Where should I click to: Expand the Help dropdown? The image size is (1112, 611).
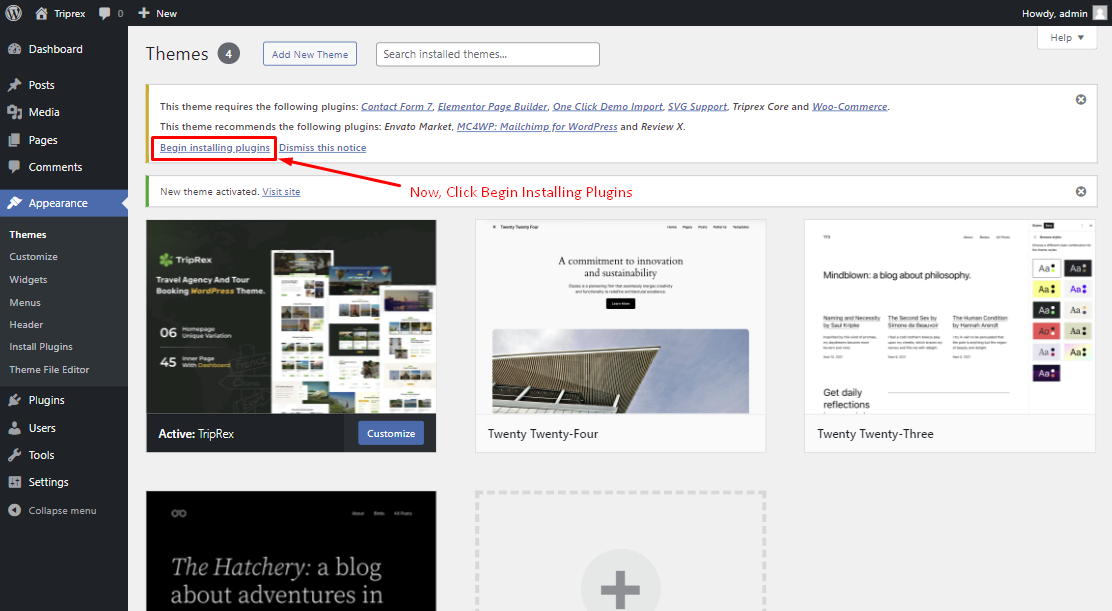[x=1067, y=38]
